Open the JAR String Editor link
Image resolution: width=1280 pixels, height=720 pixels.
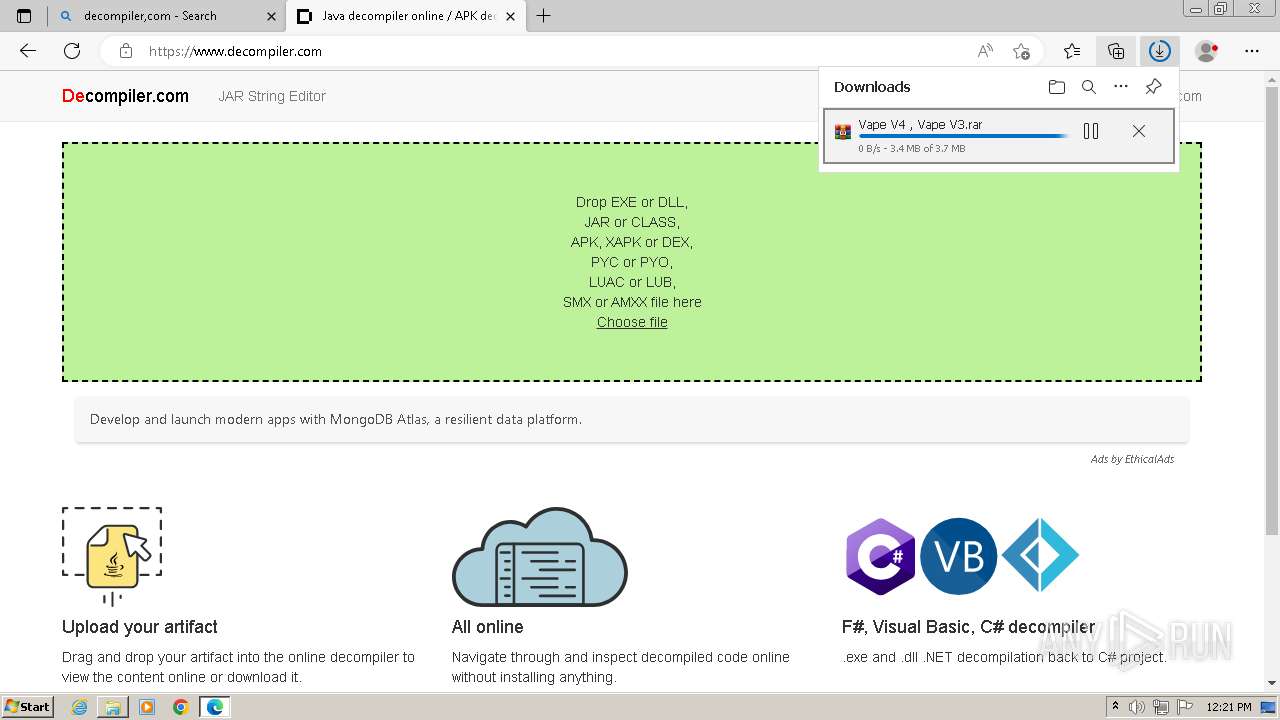[x=272, y=96]
